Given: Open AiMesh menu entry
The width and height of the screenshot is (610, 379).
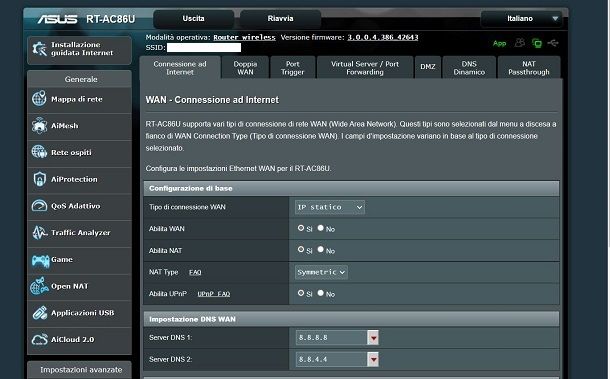Looking at the screenshot, I should [x=80, y=126].
